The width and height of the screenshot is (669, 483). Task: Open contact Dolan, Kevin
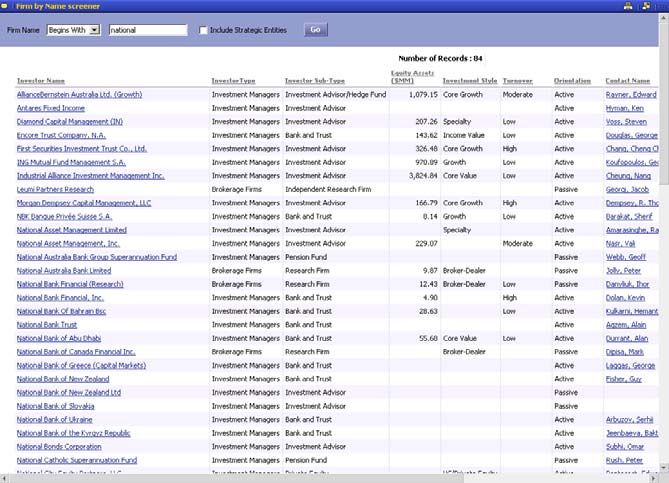click(x=625, y=298)
